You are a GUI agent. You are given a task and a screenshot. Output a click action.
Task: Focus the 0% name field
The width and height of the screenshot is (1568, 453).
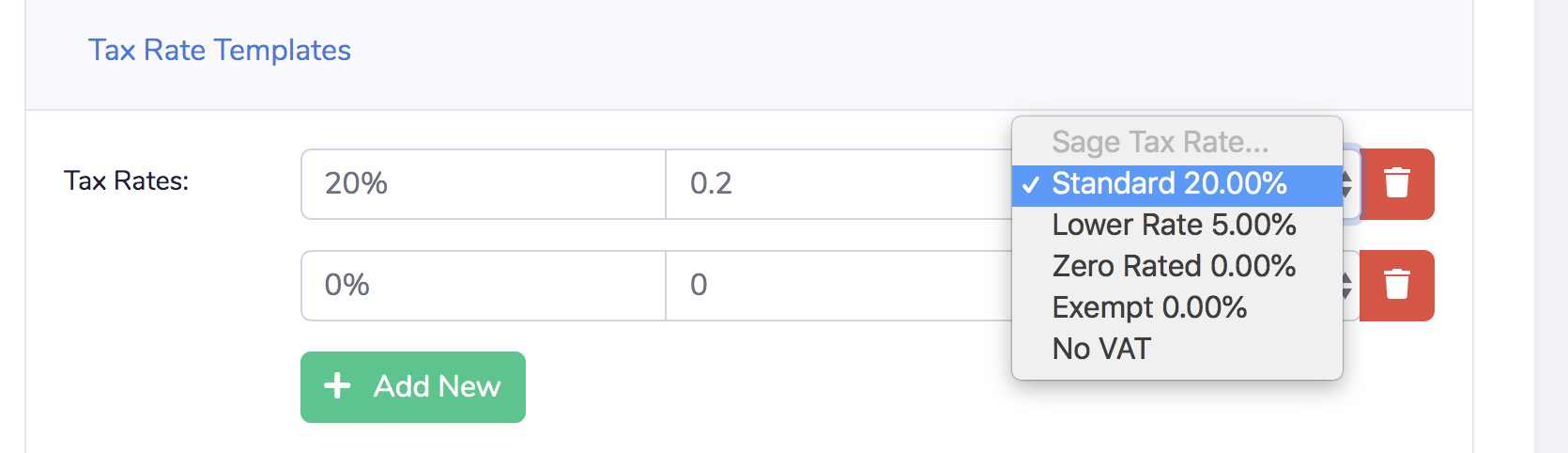pos(484,286)
